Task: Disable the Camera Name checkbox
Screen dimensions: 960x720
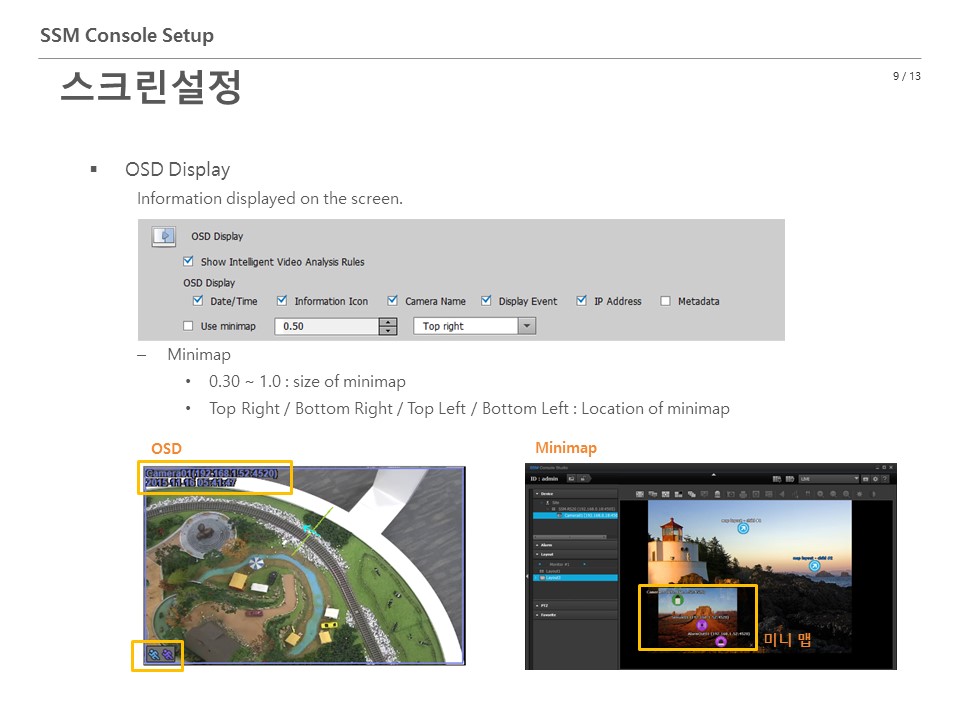Action: coord(392,301)
